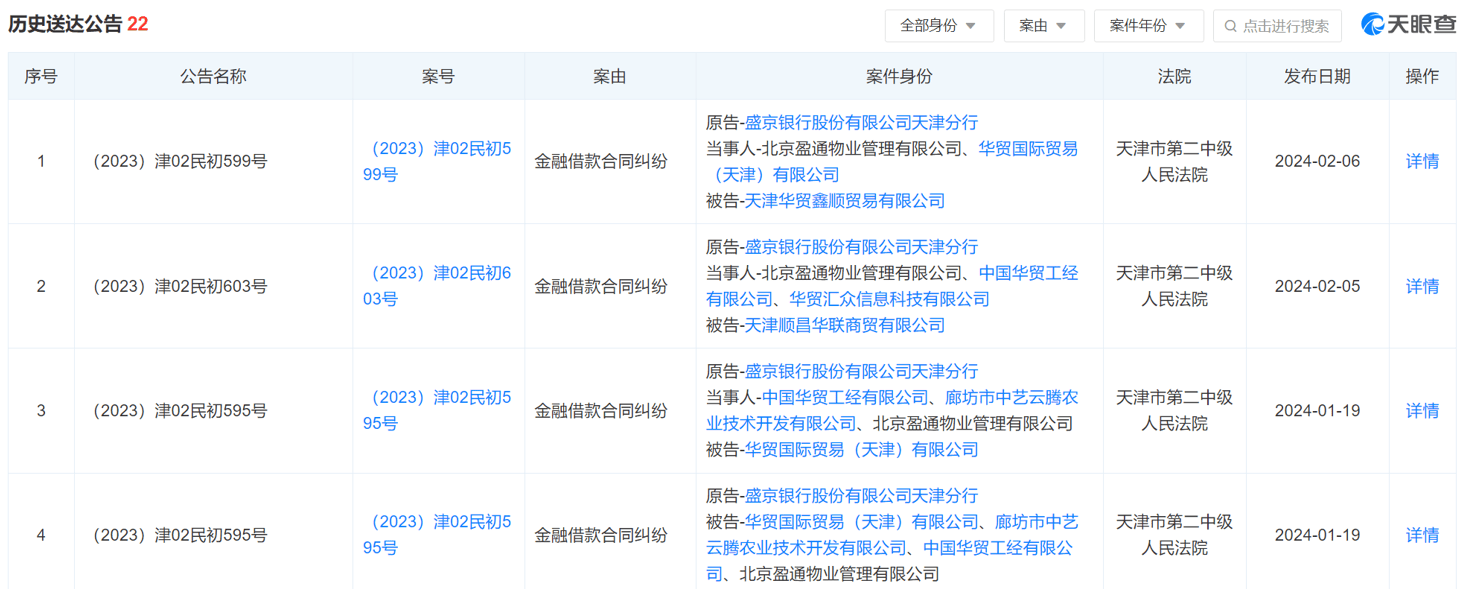
Task: Click announcement name (2023)津02民初603号
Action: click(x=180, y=286)
